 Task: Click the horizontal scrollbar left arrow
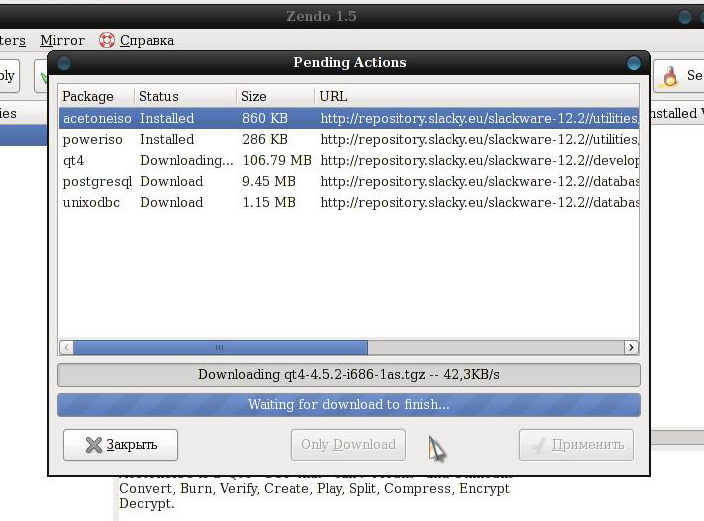(x=66, y=347)
